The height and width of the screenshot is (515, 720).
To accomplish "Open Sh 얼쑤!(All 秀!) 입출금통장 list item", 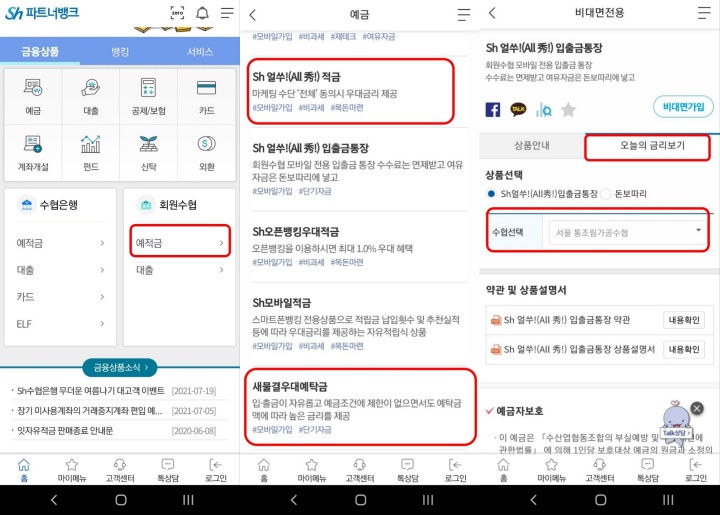I will click(359, 169).
